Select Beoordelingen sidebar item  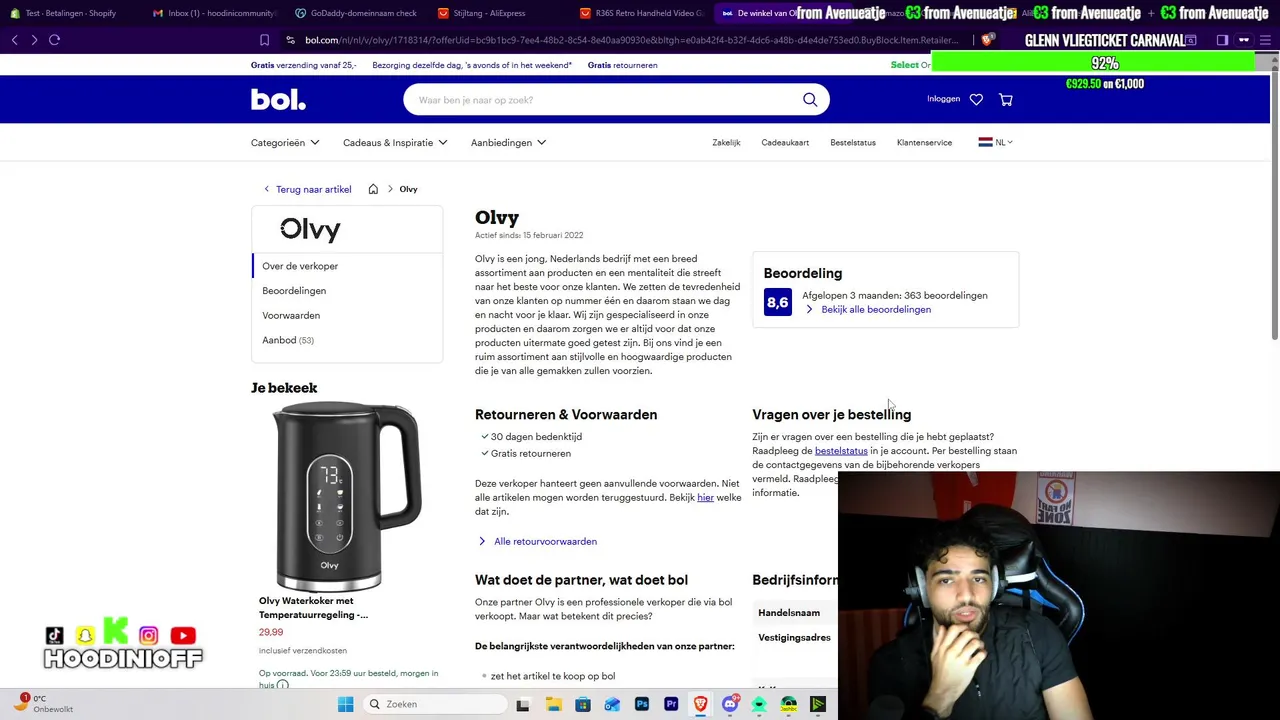347,291
